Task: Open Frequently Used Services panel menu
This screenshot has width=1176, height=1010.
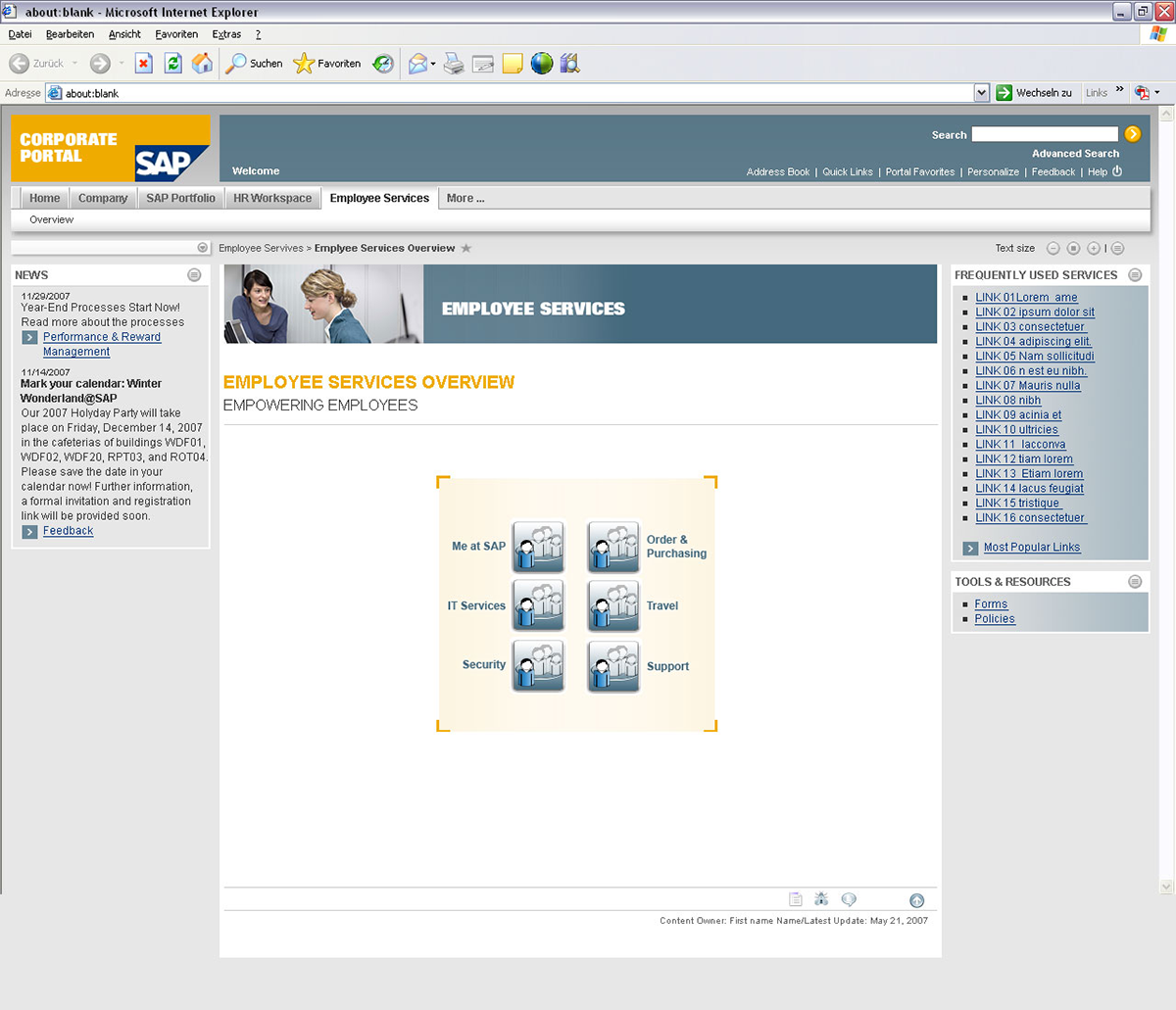Action: pos(1135,275)
